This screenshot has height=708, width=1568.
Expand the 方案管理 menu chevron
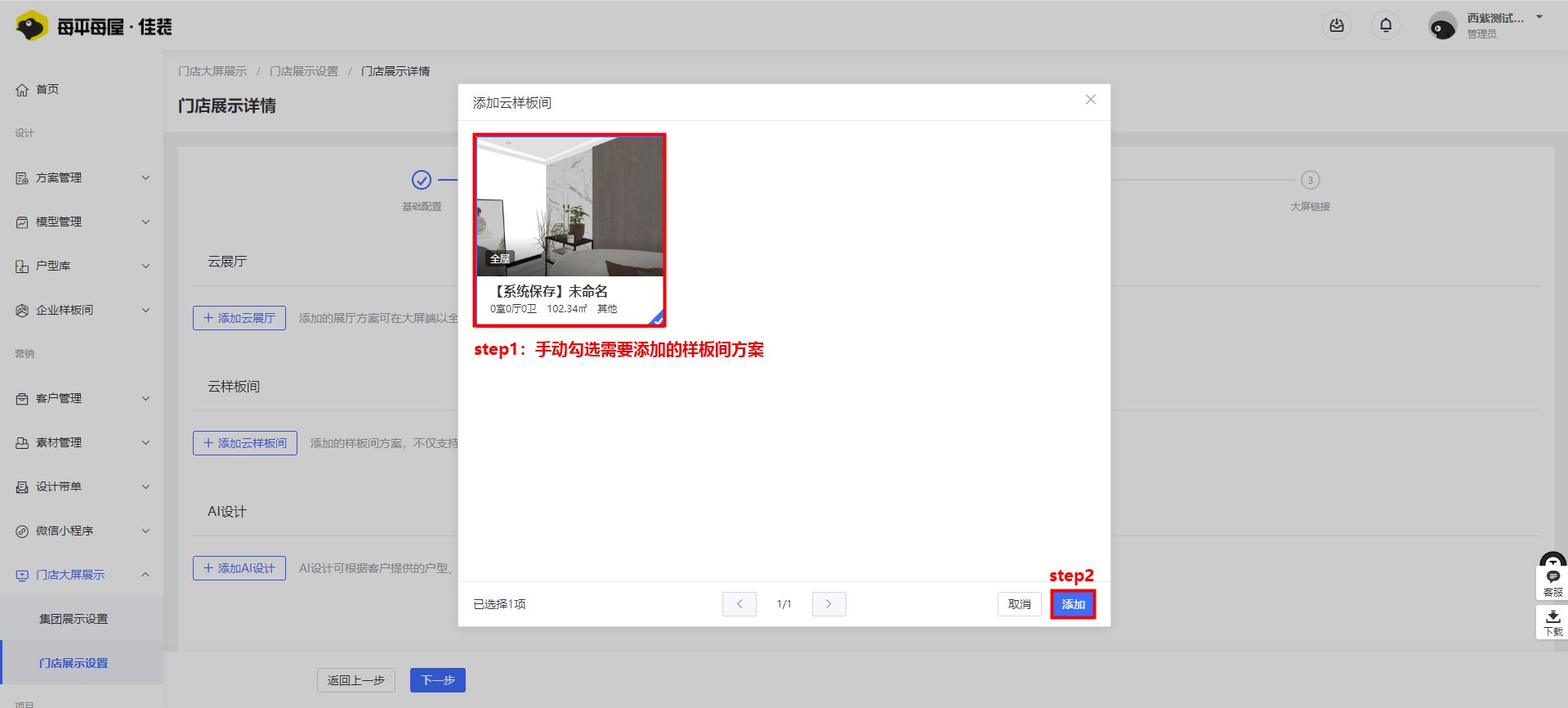[x=145, y=178]
